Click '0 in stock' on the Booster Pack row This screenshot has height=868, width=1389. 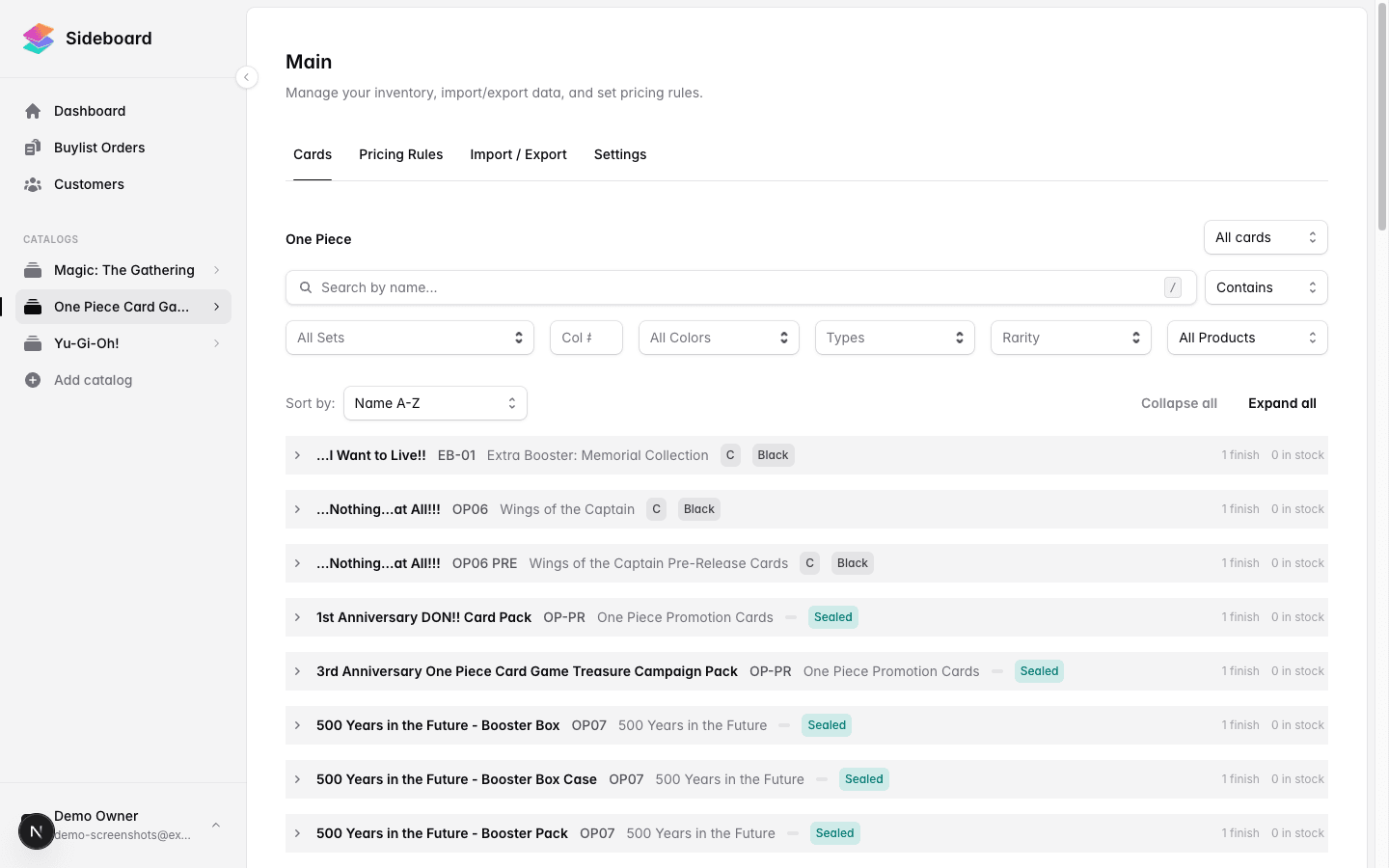click(x=1297, y=833)
